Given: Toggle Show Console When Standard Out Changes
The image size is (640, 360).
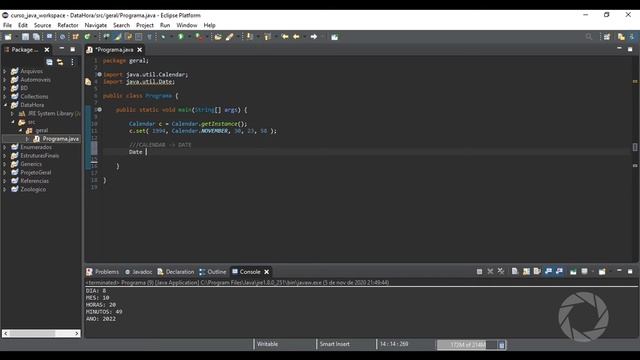Looking at the screenshot, I should pos(549,271).
